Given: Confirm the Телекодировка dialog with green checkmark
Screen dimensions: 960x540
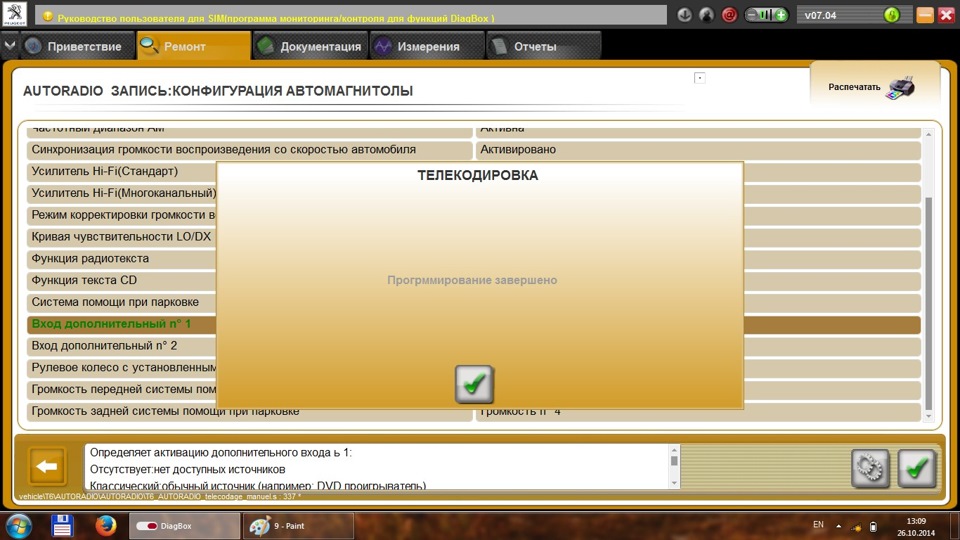Looking at the screenshot, I should (x=474, y=384).
